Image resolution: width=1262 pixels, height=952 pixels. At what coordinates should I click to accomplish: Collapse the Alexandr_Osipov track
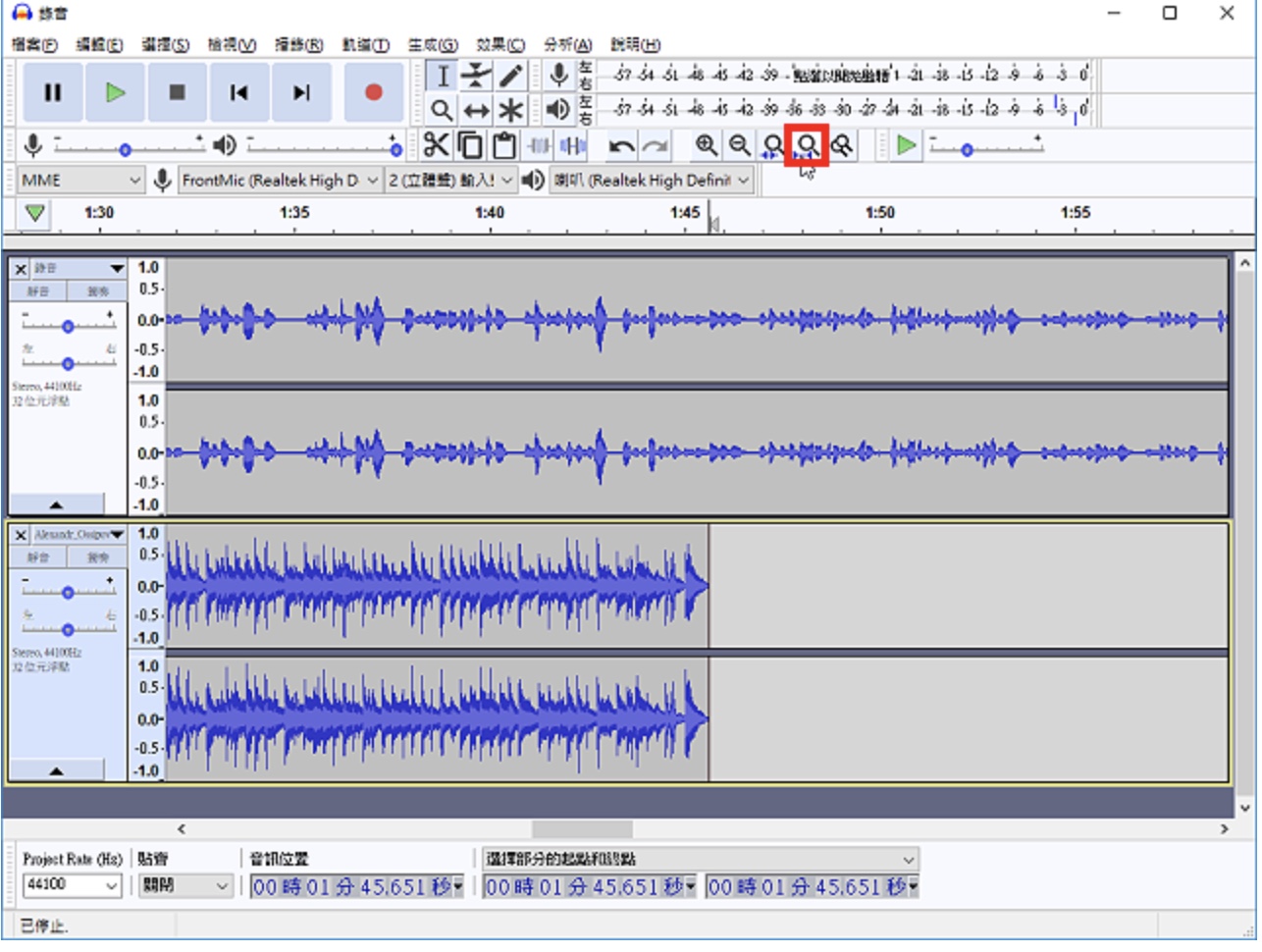click(56, 770)
